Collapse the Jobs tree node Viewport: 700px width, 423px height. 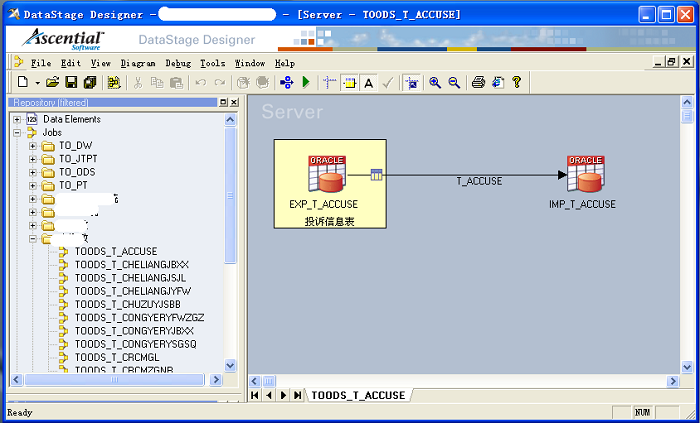(x=17, y=133)
